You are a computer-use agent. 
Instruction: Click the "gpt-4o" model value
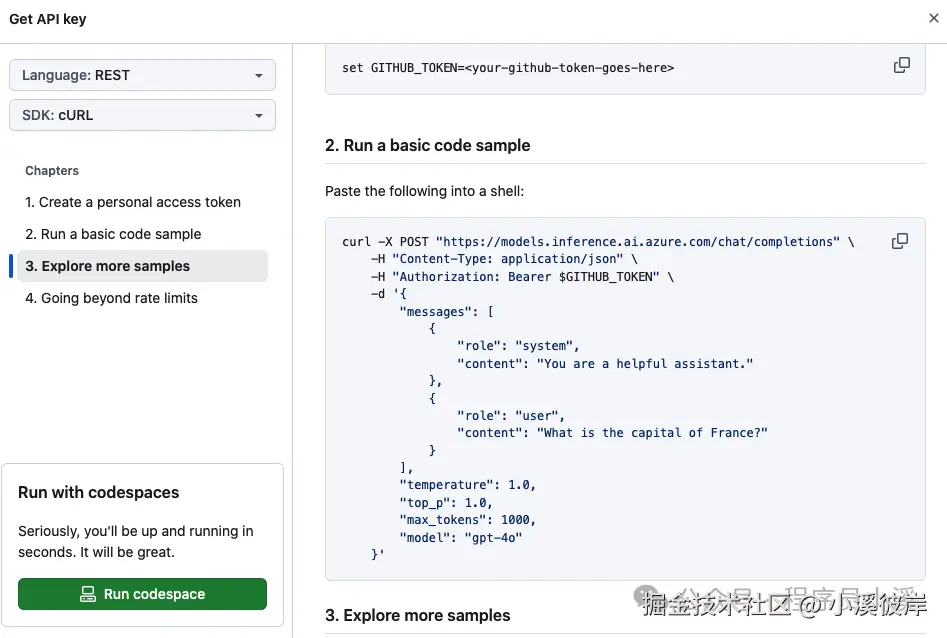[x=490, y=537]
